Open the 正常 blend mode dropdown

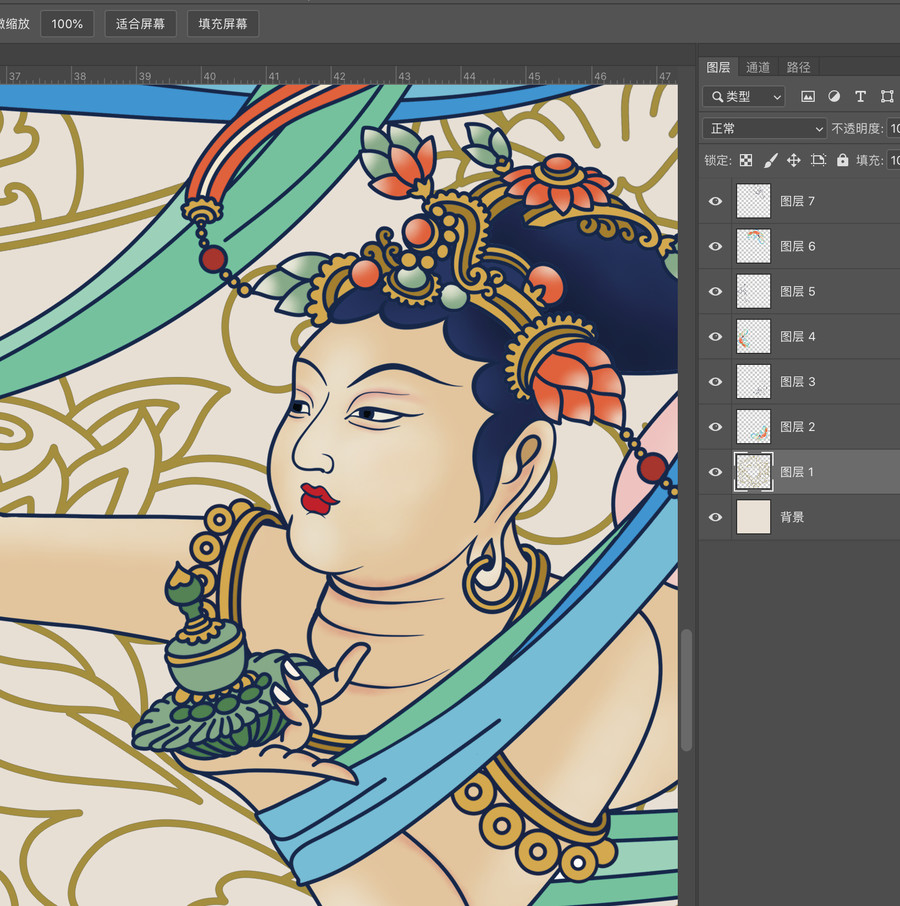(x=764, y=128)
